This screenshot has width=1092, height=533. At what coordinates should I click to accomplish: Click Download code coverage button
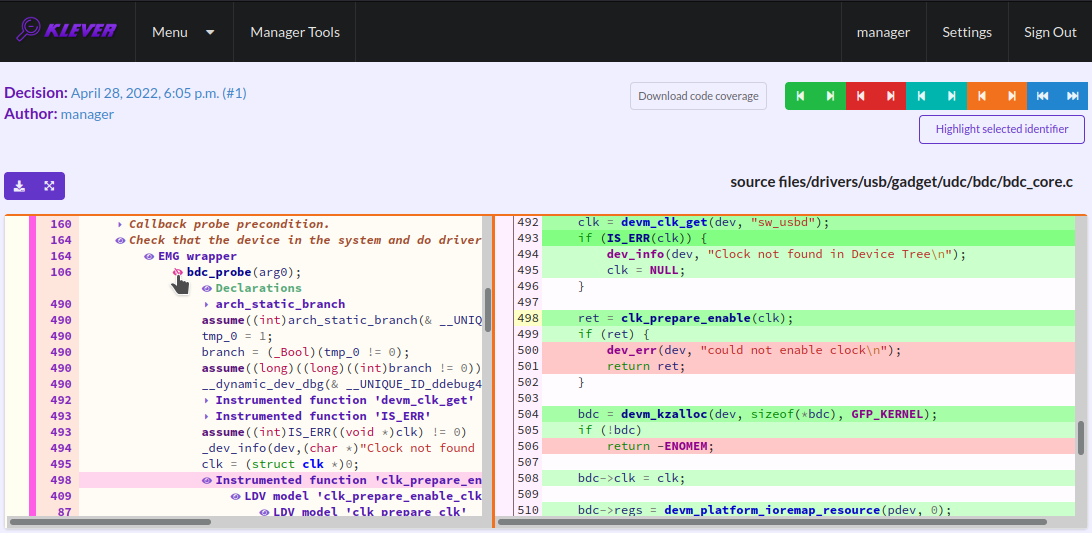(698, 96)
